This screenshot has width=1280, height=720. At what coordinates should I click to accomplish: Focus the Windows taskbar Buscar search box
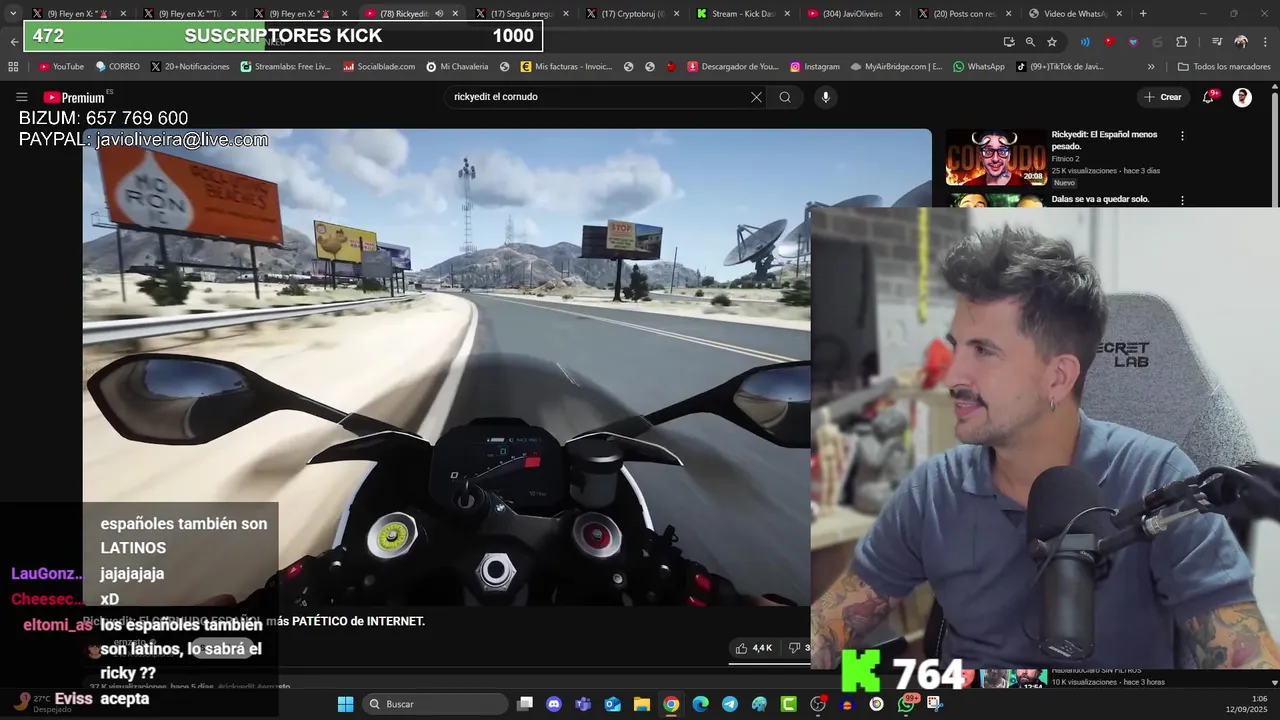(434, 704)
